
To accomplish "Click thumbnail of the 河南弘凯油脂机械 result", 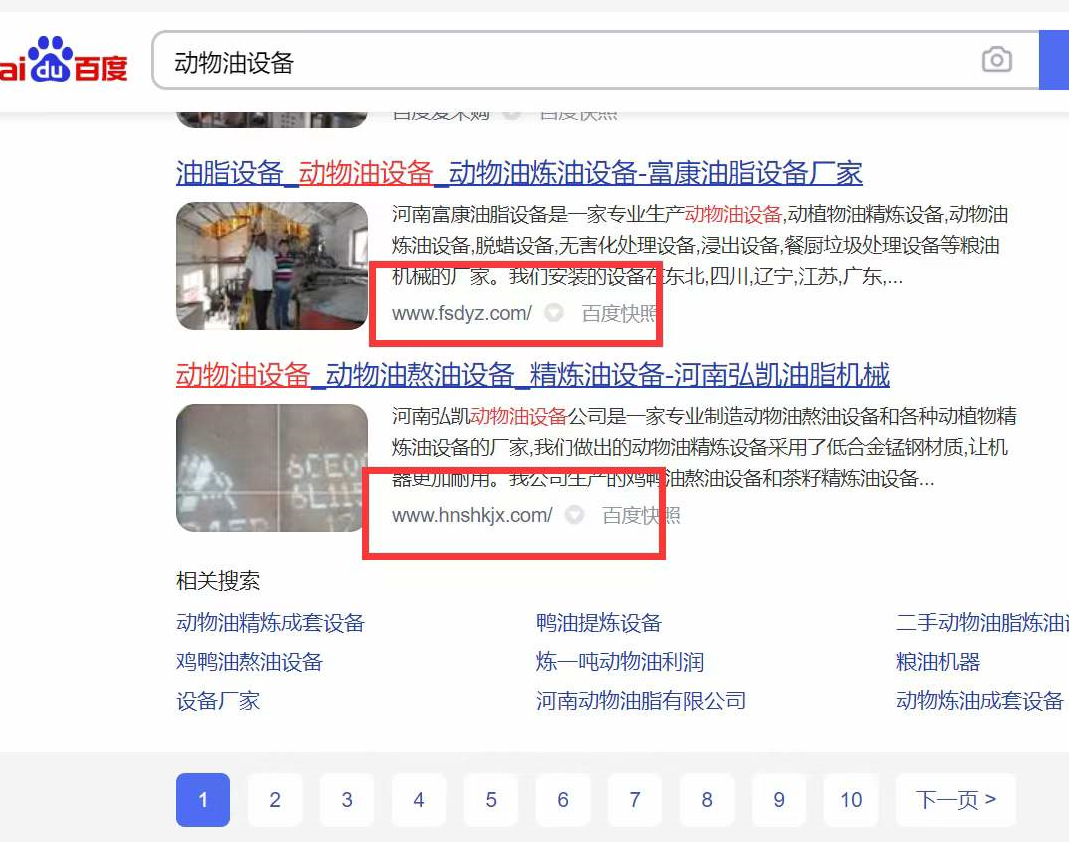I will pos(272,468).
